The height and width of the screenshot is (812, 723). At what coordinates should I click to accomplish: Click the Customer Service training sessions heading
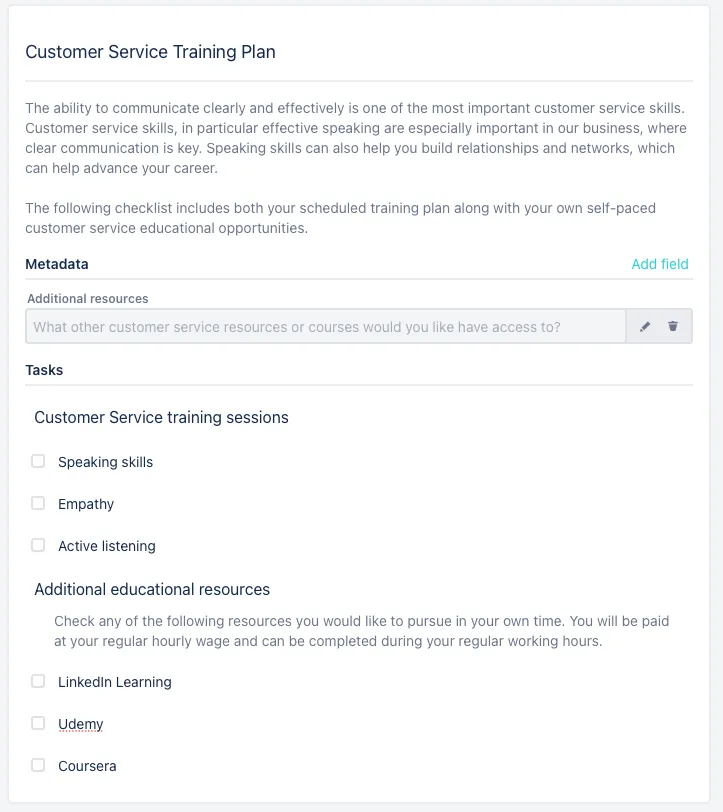pyautogui.click(x=161, y=417)
